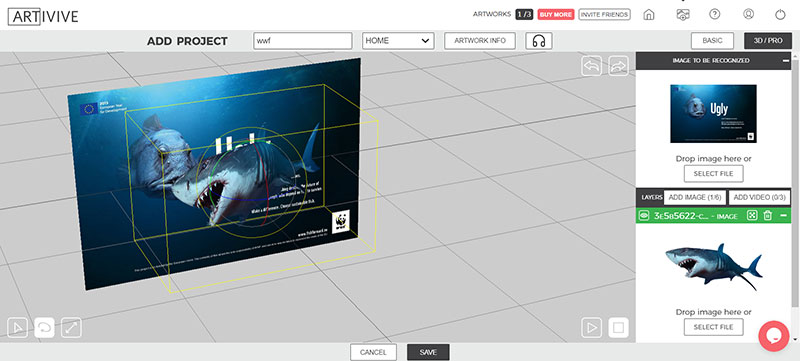
Task: Open the help question mark icon
Action: [715, 14]
